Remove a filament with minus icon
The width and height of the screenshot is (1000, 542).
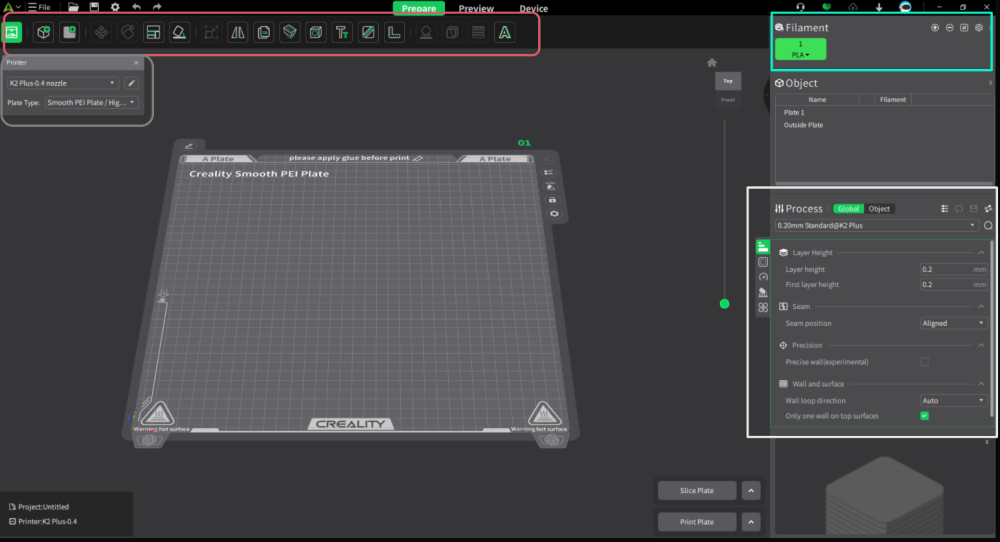[x=950, y=28]
